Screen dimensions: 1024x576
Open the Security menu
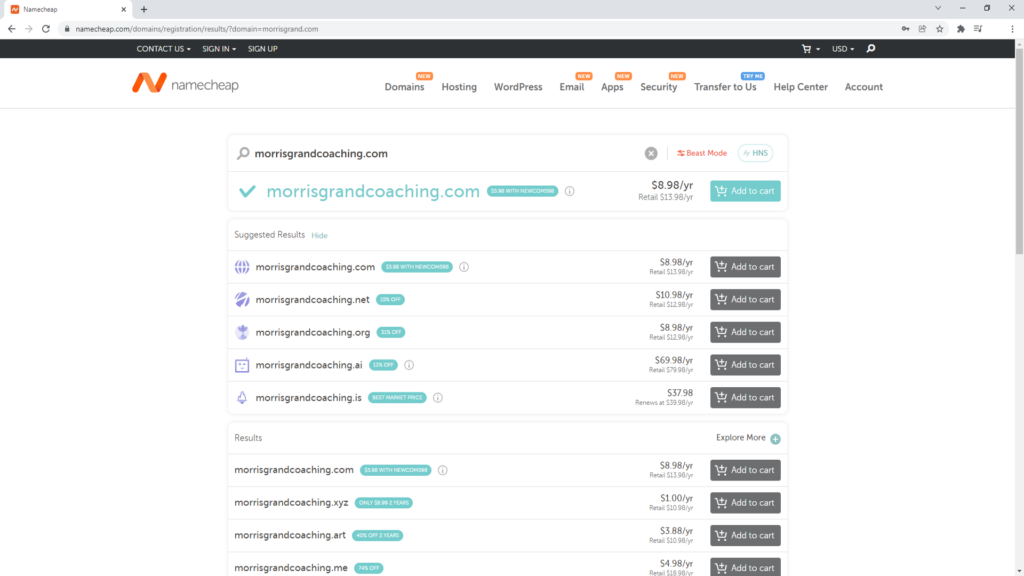coord(658,87)
